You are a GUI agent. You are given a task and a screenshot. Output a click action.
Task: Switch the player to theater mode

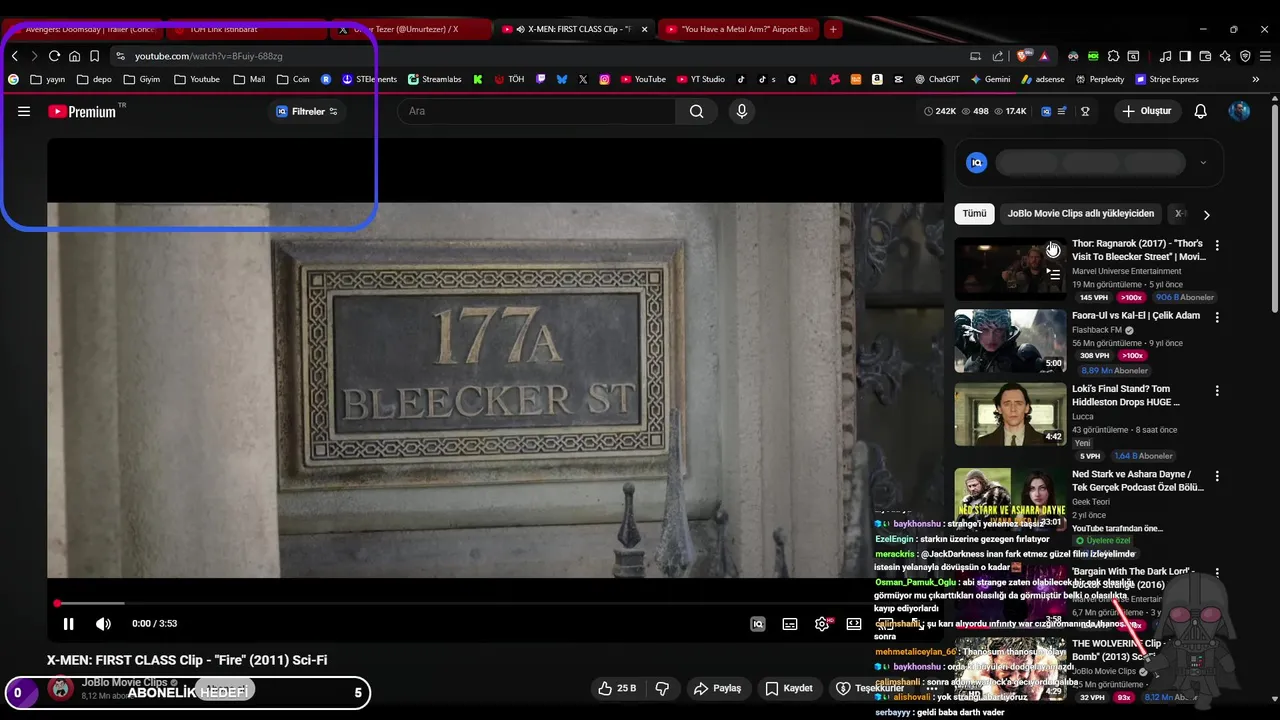click(854, 624)
